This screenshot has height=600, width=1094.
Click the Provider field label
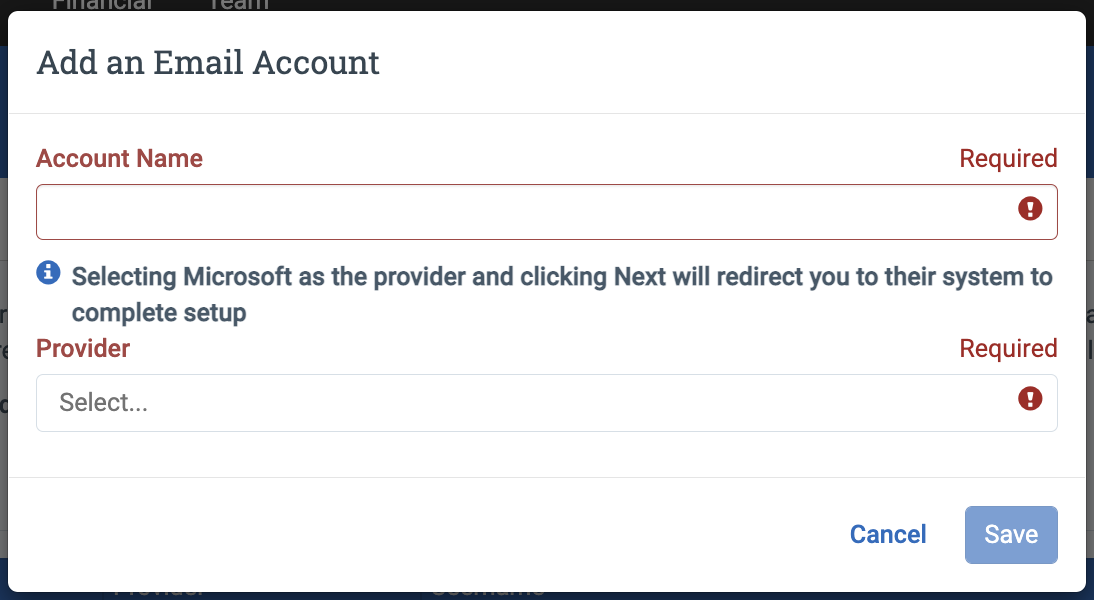tap(83, 348)
